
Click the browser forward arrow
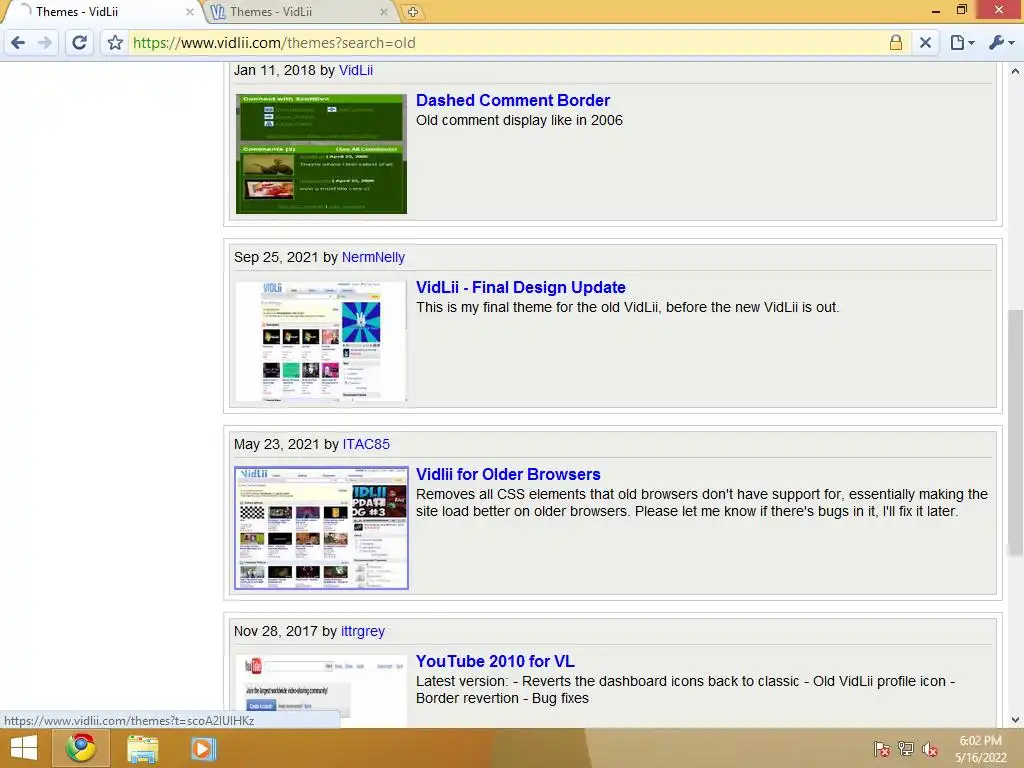(44, 43)
